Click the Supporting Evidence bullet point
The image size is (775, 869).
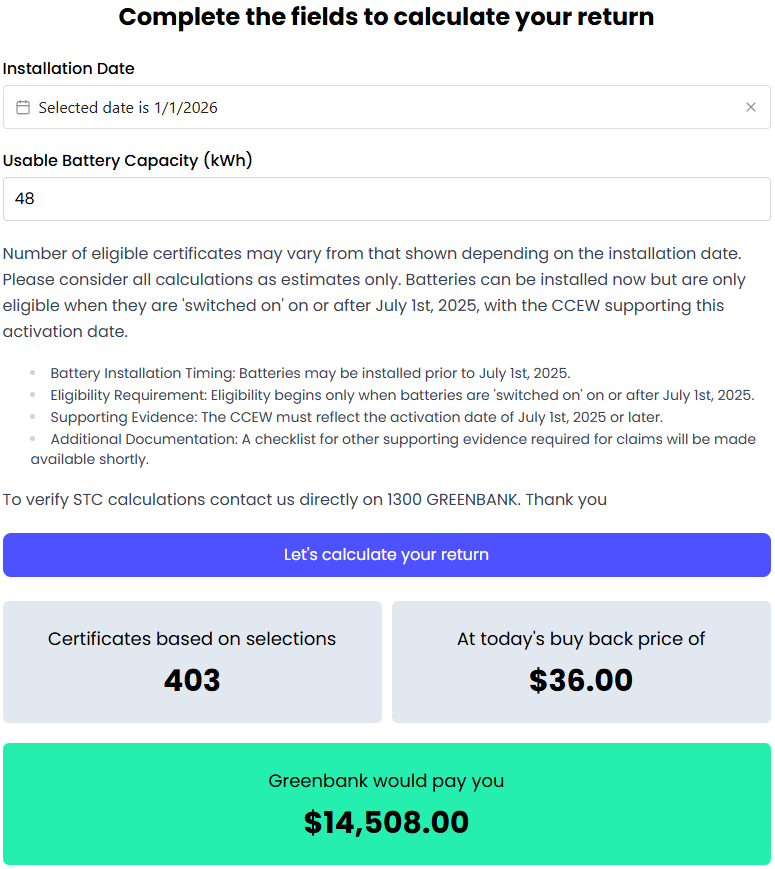(x=356, y=417)
